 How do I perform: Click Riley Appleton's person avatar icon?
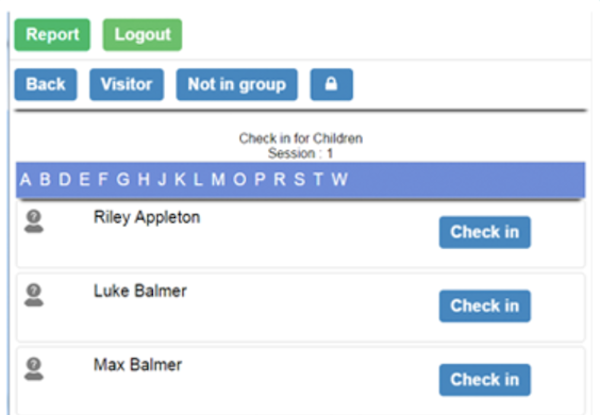pos(33,221)
